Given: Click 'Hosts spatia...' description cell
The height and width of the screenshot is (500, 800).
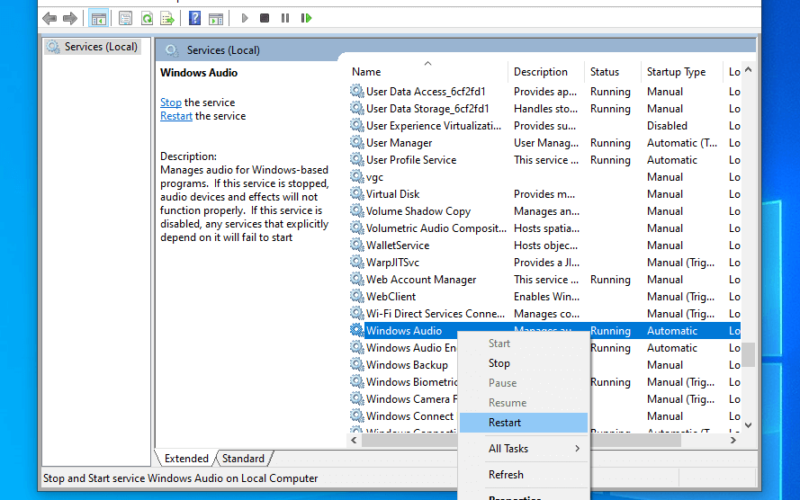Looking at the screenshot, I should 546,228.
